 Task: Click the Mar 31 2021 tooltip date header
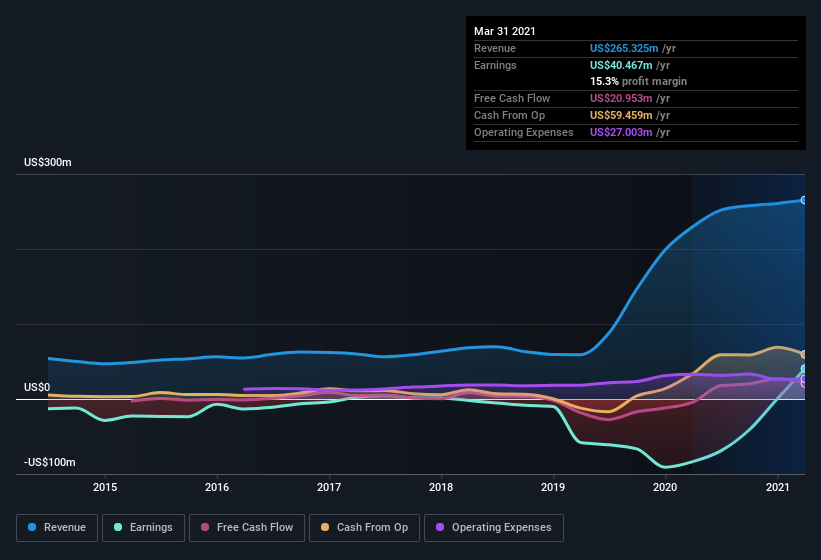[505, 31]
